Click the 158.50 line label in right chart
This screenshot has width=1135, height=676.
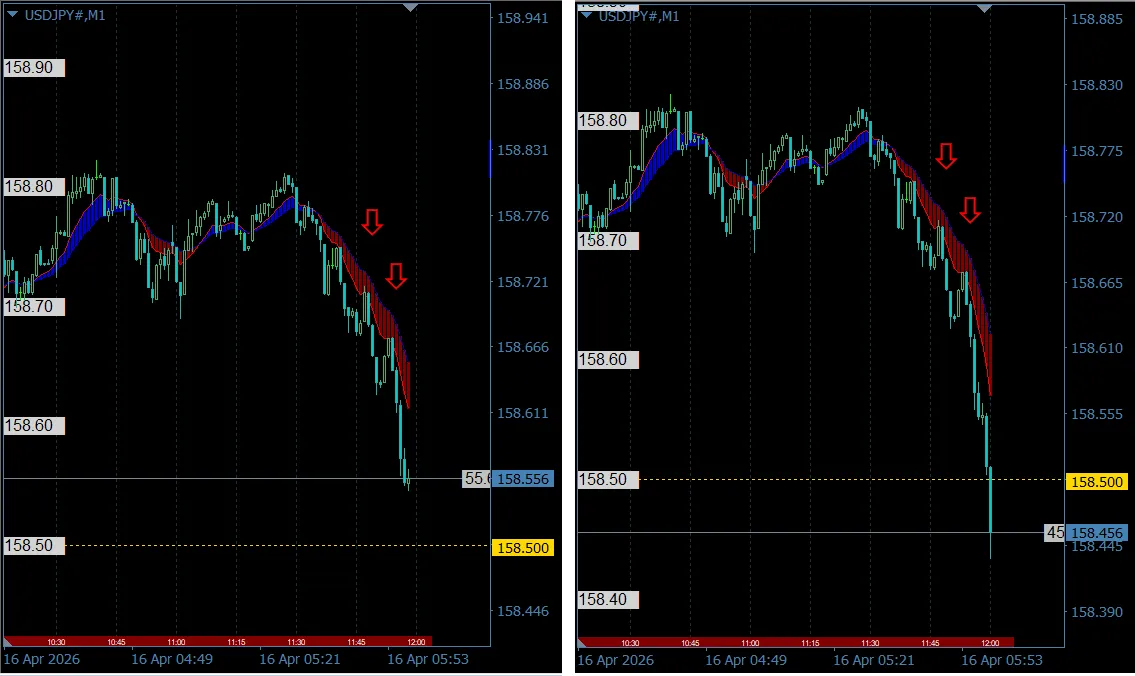(608, 480)
